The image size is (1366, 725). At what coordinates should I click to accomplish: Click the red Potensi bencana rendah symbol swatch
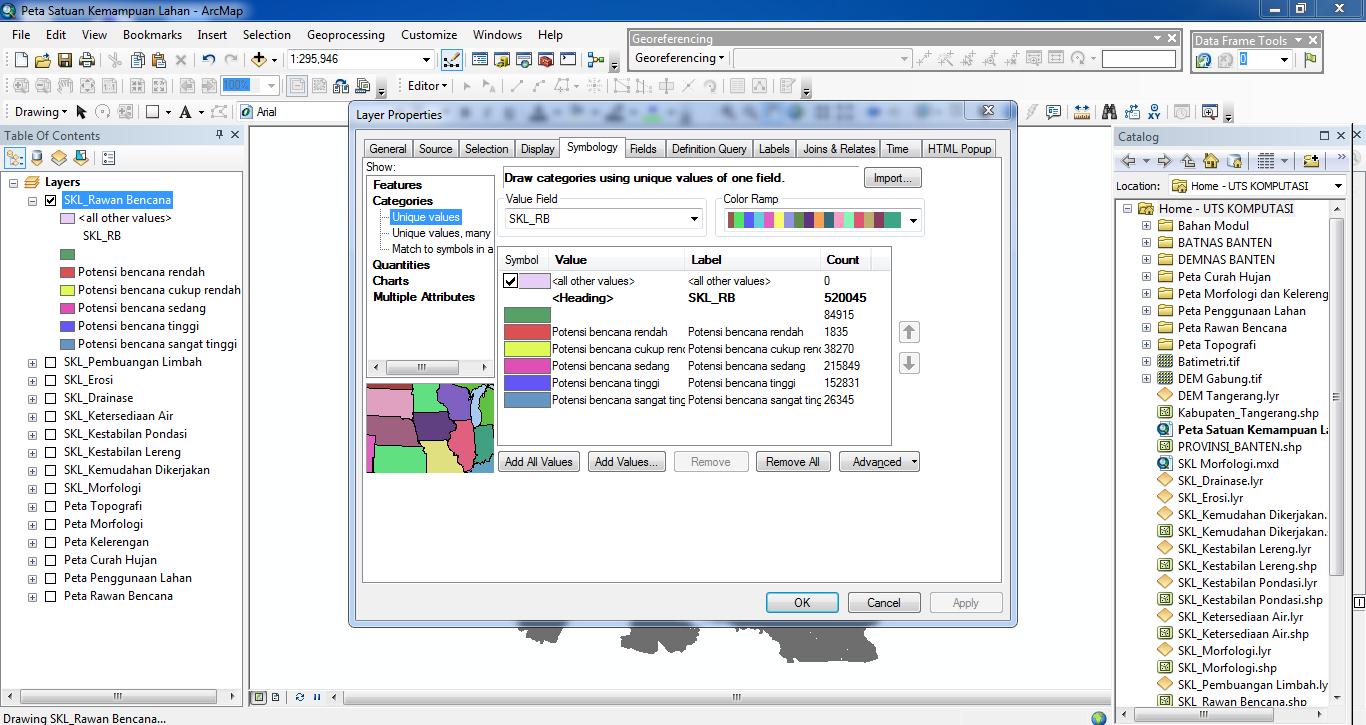pyautogui.click(x=527, y=332)
